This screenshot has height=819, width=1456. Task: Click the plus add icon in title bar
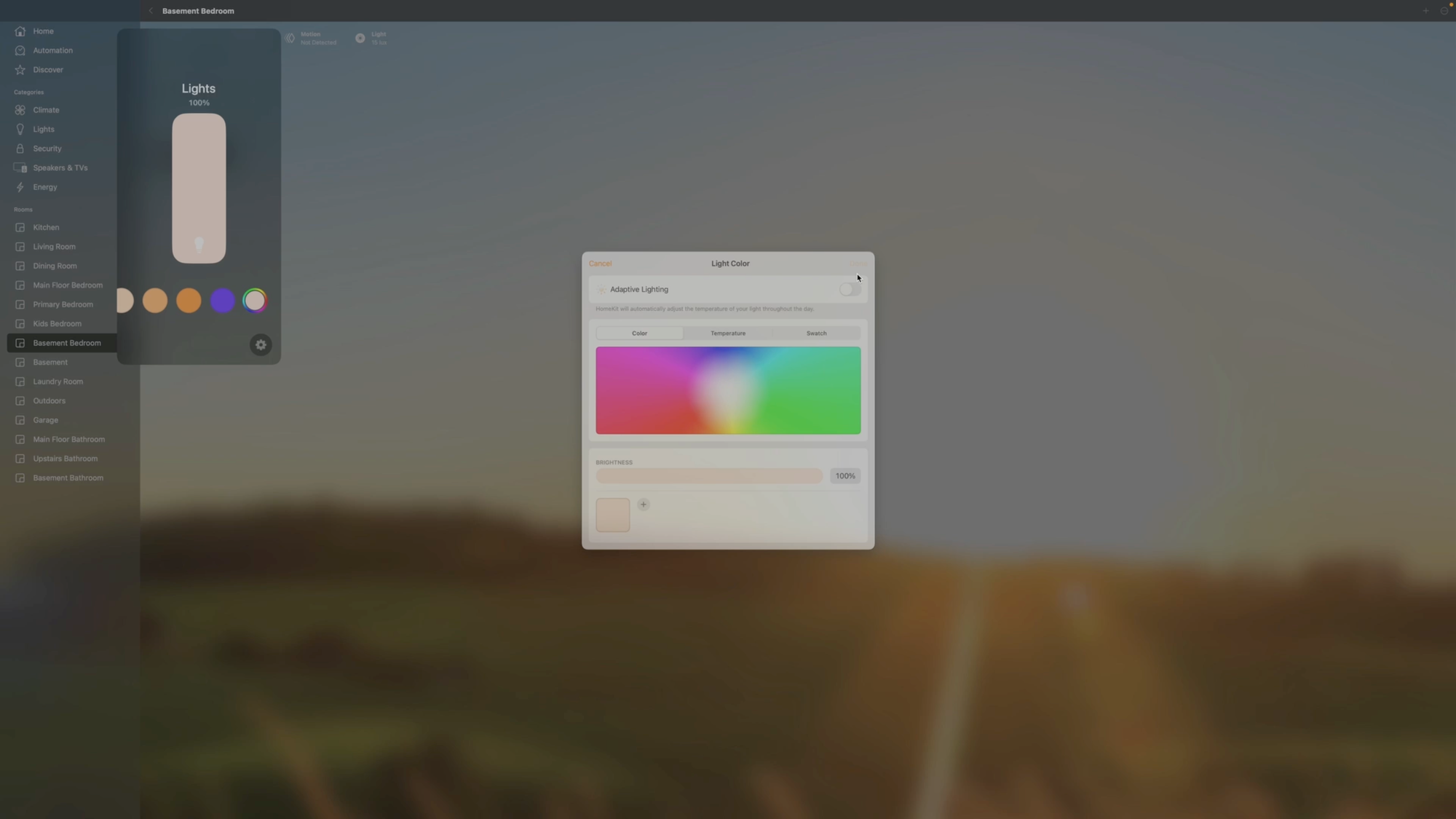point(1425,11)
